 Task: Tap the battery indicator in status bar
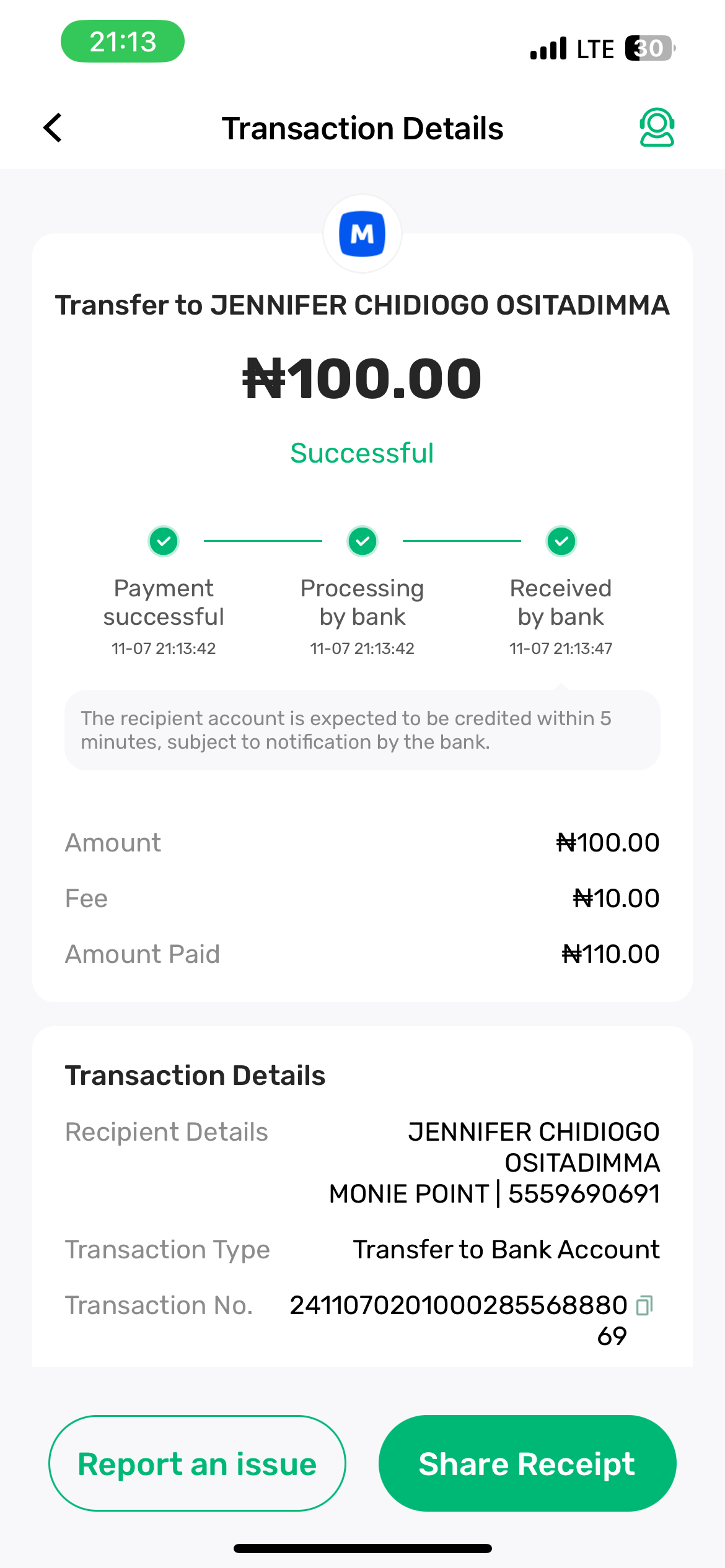649,48
